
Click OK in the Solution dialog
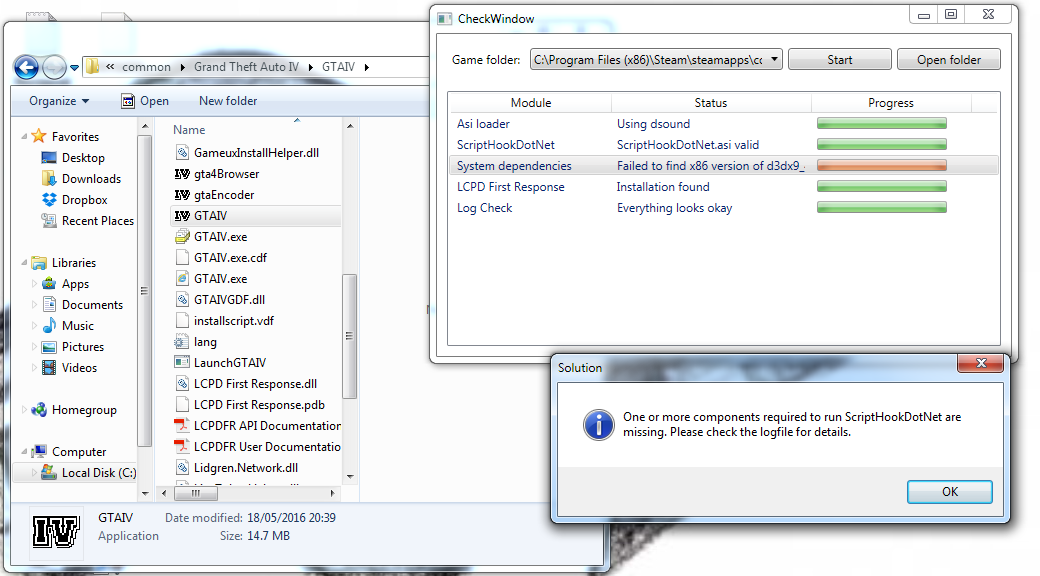click(x=950, y=492)
